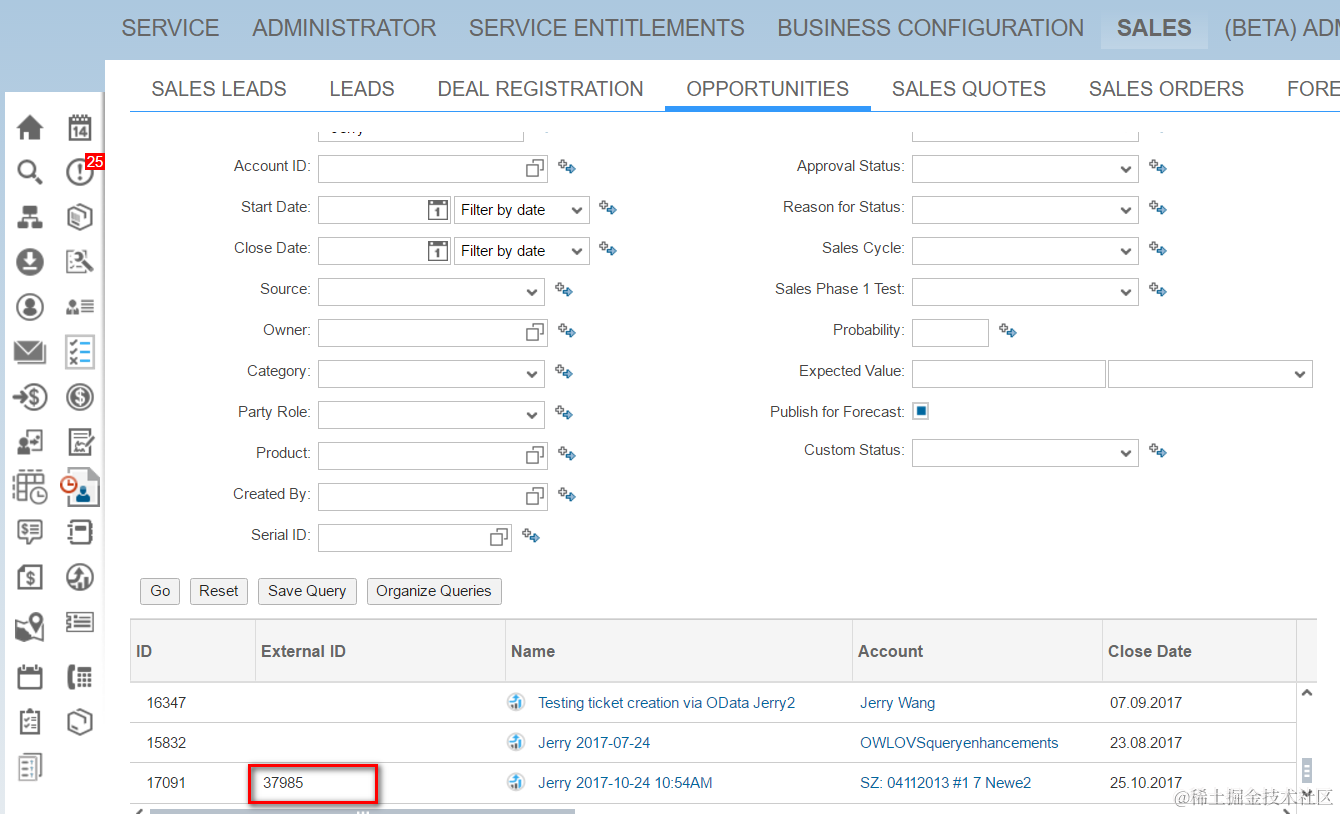Click the phone keypad sidebar icon
Image resolution: width=1340 pixels, height=814 pixels.
pos(80,677)
